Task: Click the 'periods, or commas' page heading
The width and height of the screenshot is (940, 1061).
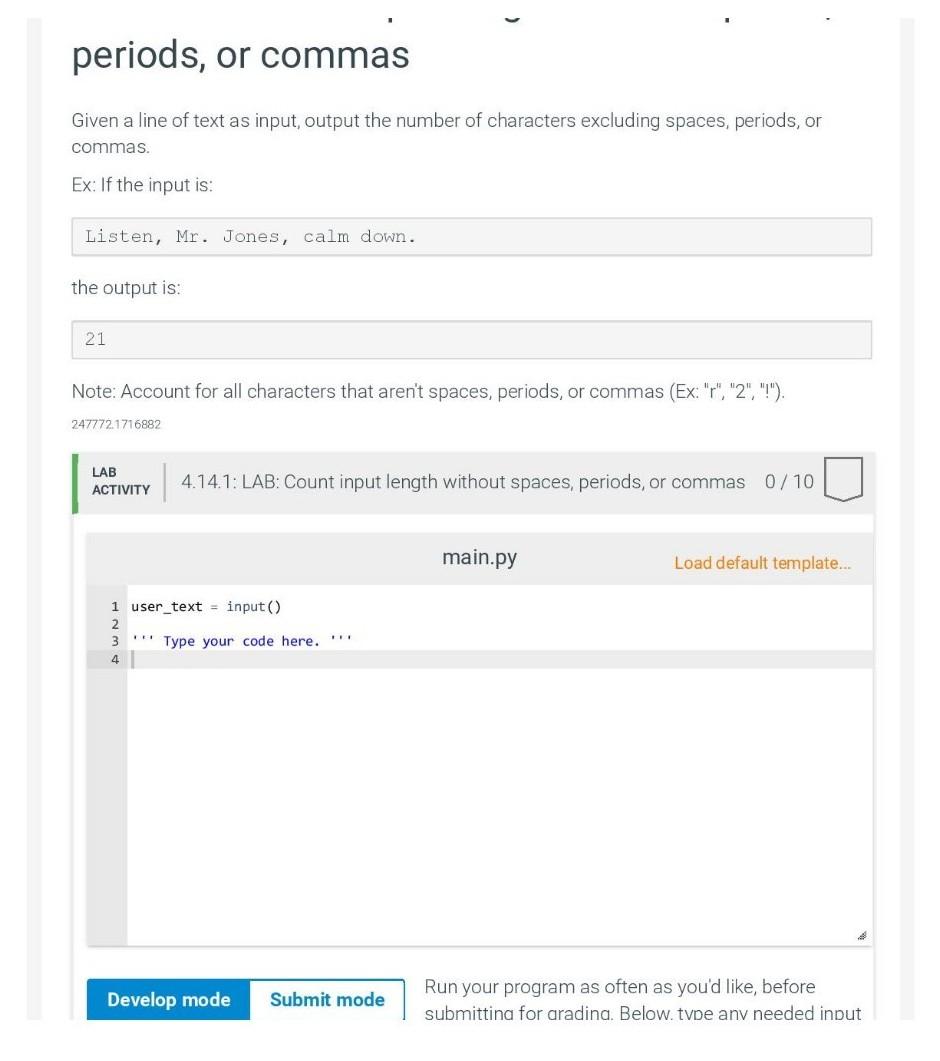Action: [239, 55]
